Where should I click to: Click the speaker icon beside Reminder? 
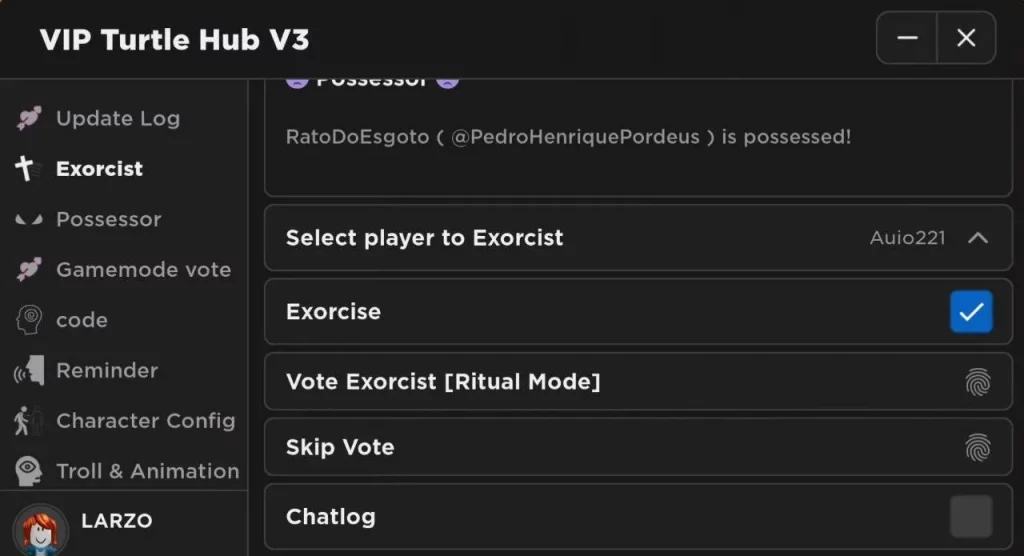coord(28,371)
